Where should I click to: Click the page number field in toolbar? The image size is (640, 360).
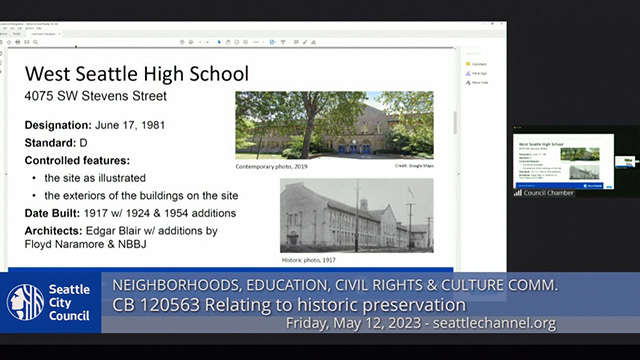tap(200, 42)
